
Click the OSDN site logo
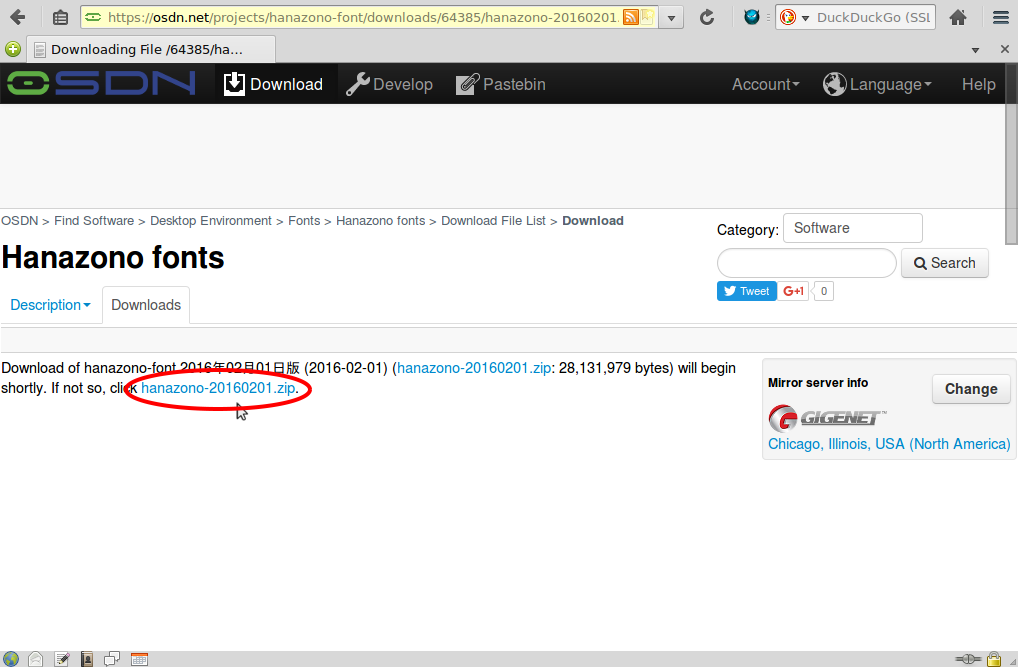101,83
